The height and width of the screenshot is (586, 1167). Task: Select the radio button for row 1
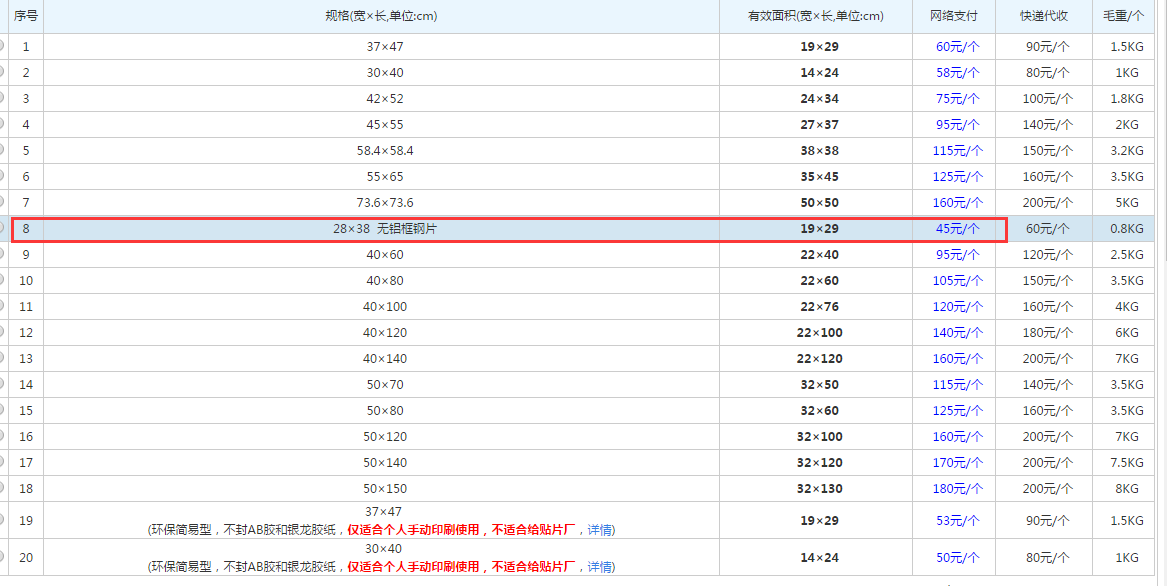tap(3, 46)
